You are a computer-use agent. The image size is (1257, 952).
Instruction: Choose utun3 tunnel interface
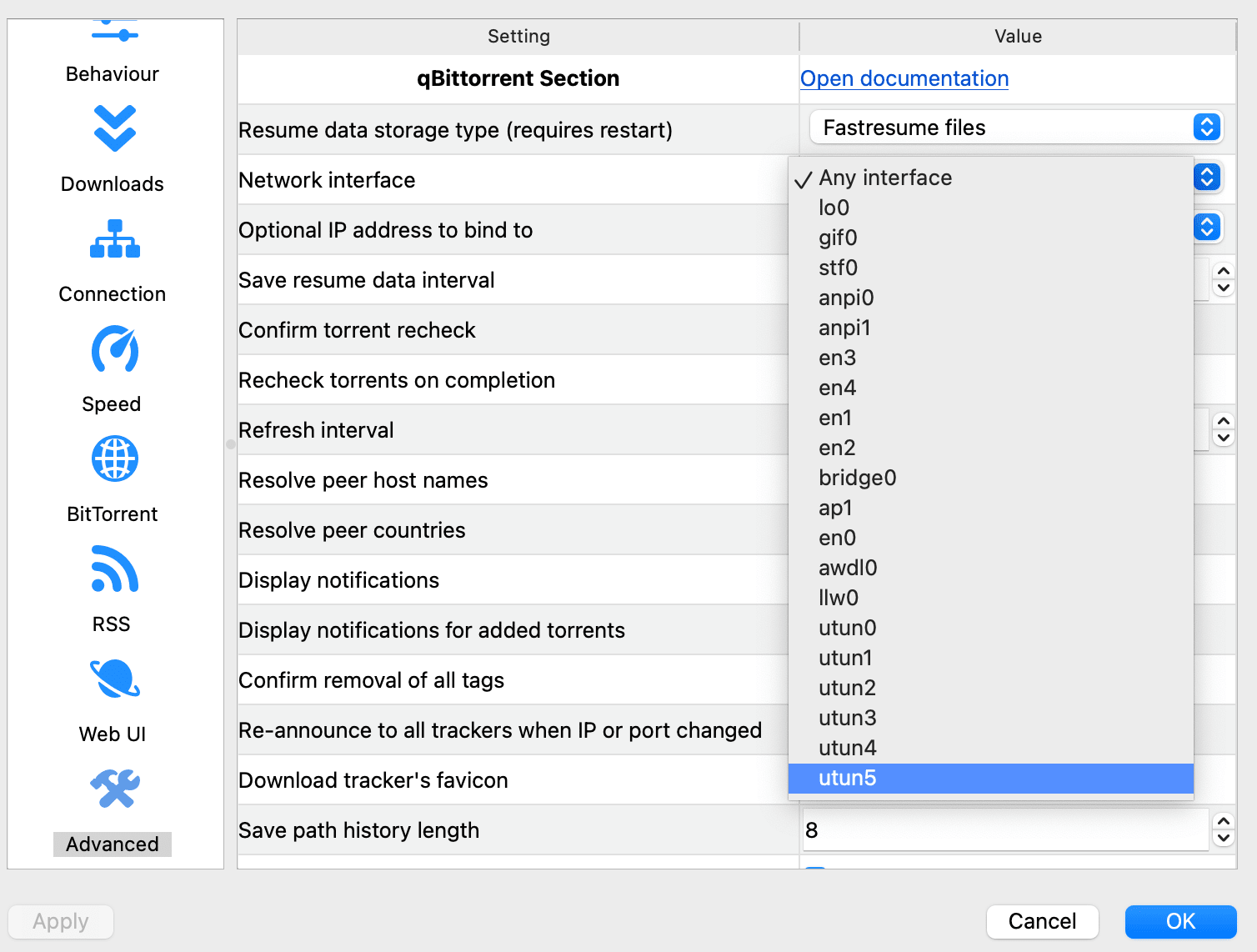(991, 718)
